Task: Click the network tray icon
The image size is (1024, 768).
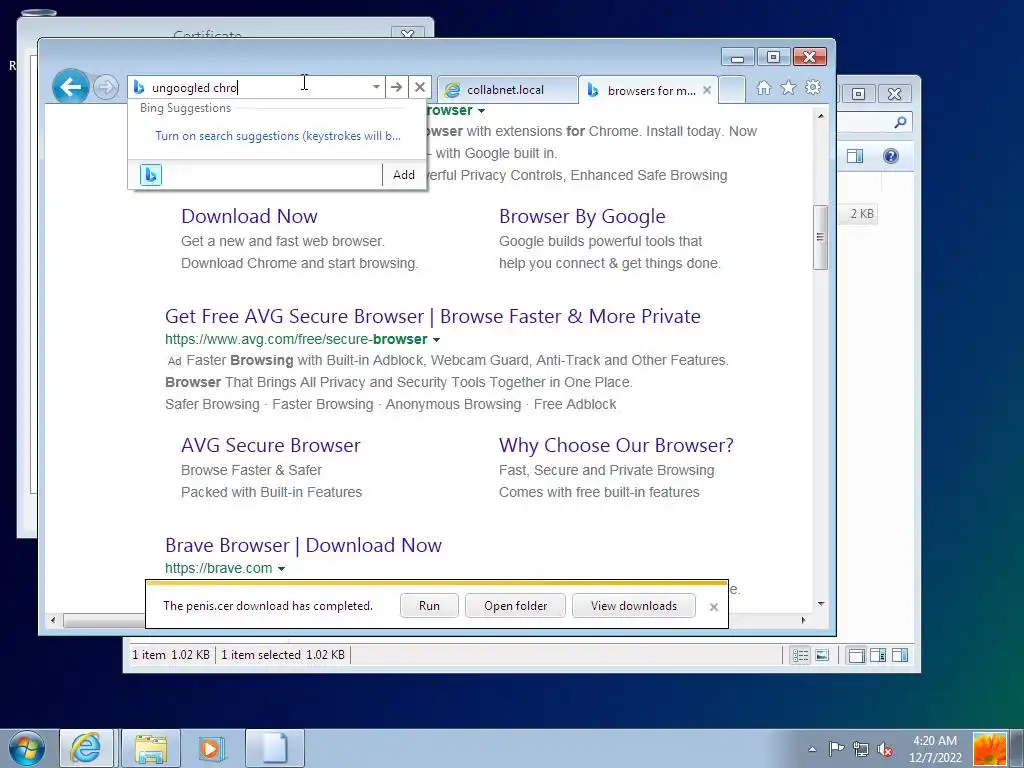Action: [x=861, y=749]
